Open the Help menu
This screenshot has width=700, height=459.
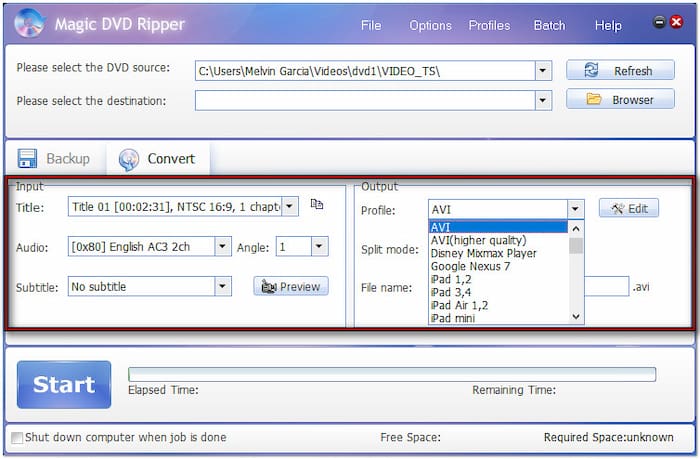(x=608, y=25)
